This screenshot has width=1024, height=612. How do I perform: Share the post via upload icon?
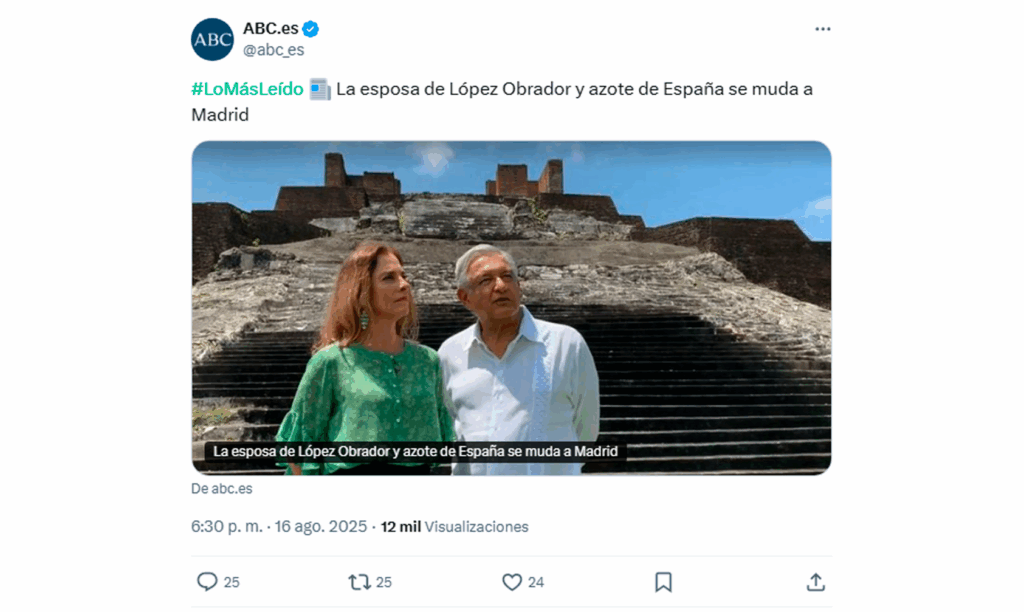point(815,581)
